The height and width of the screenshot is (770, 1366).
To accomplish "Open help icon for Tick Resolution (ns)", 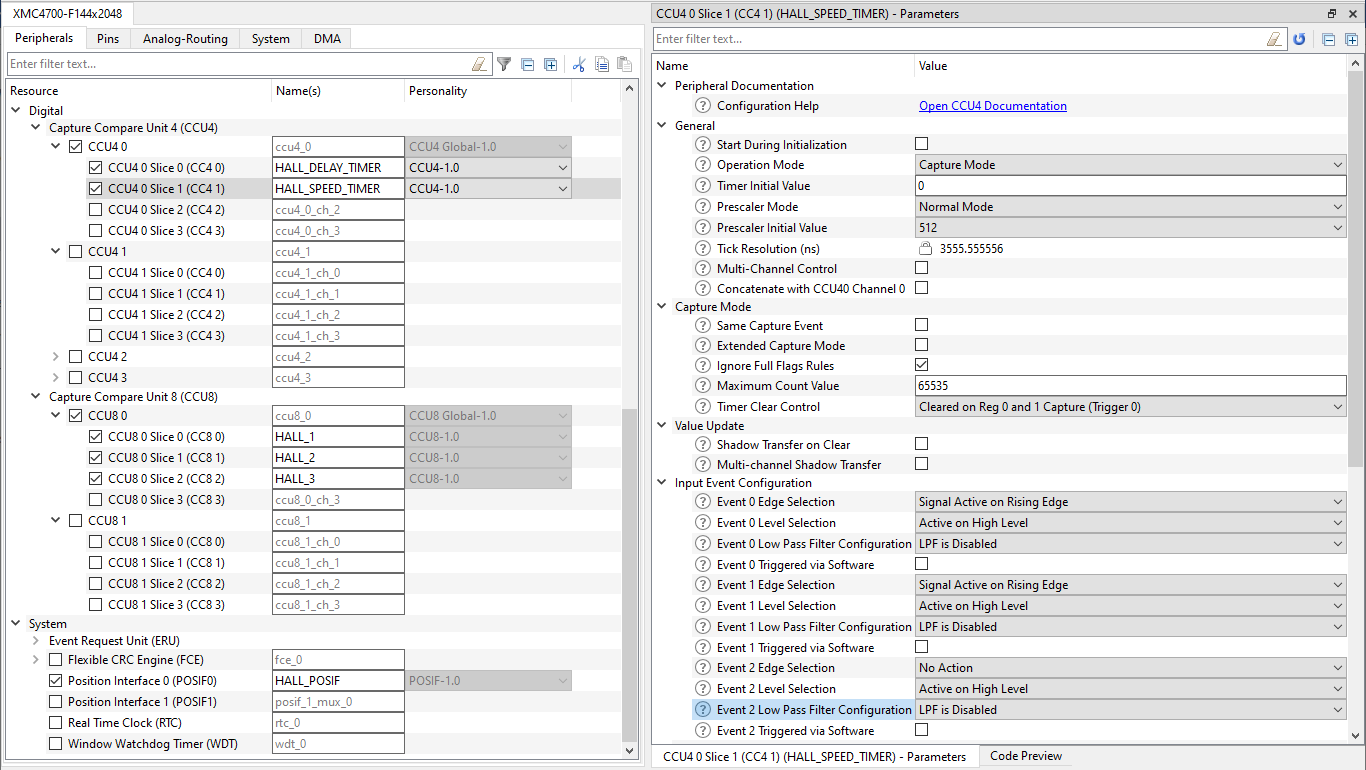I will (703, 248).
